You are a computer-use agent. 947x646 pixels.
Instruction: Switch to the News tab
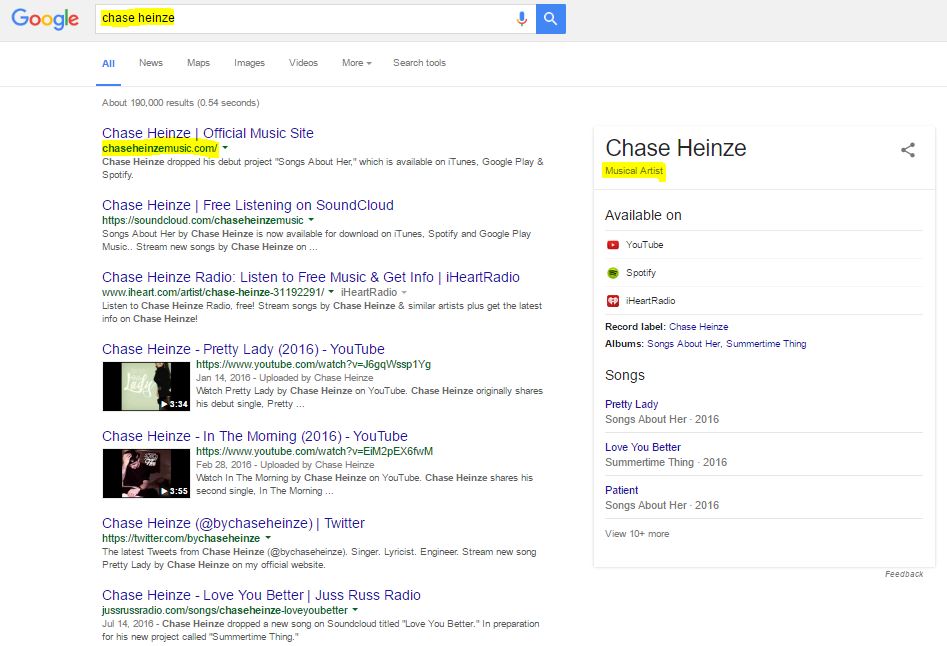point(150,63)
